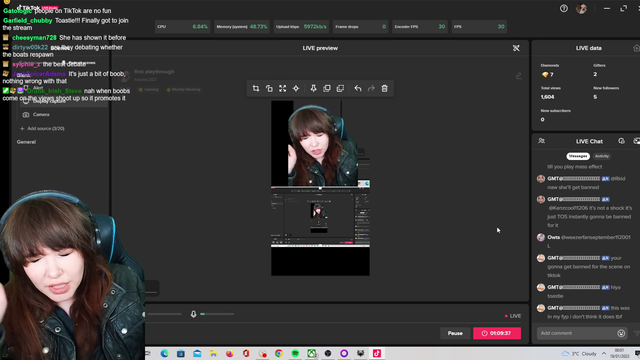Screen dimensions: 640x360
Task: Open the emoji picker in comment box
Action: click(x=621, y=333)
